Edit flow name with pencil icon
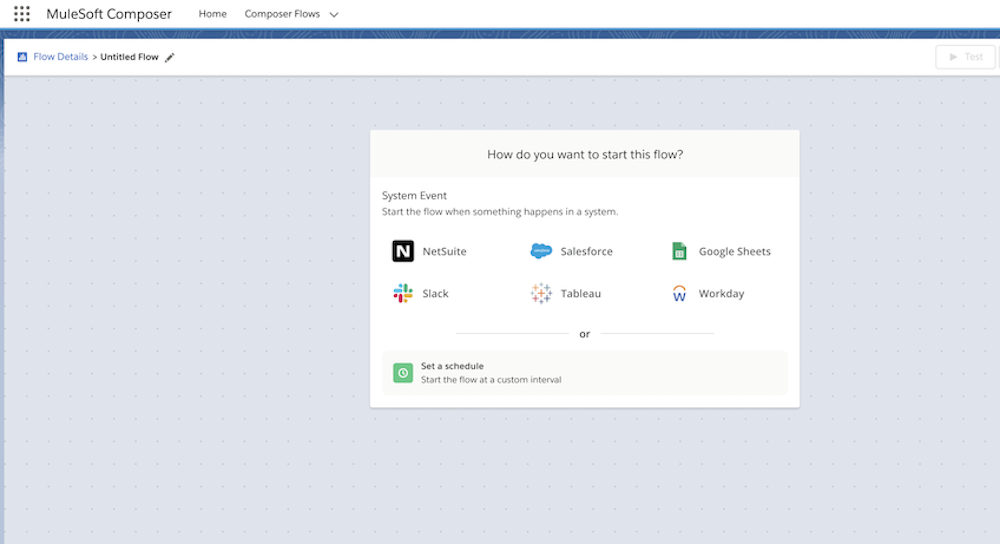The width and height of the screenshot is (1000, 544). coord(170,57)
